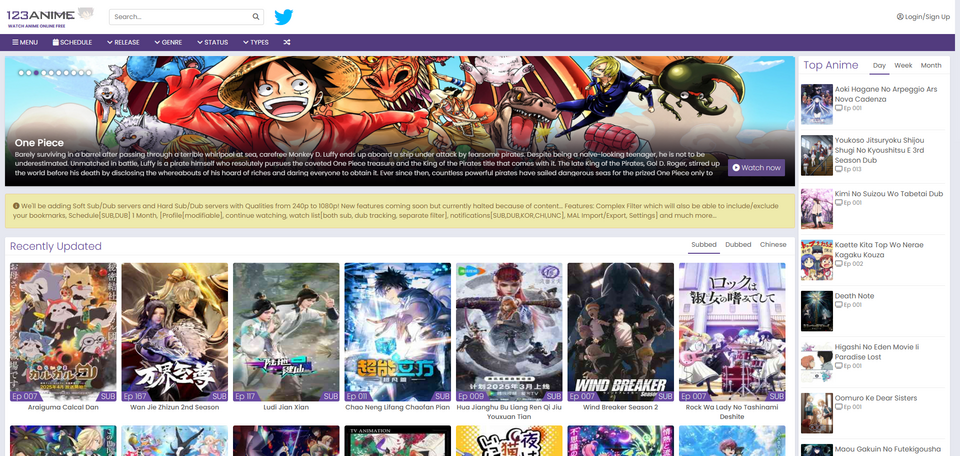Screen dimensions: 960x456
Task: Click the Recently Updated heading
Action: click(56, 246)
